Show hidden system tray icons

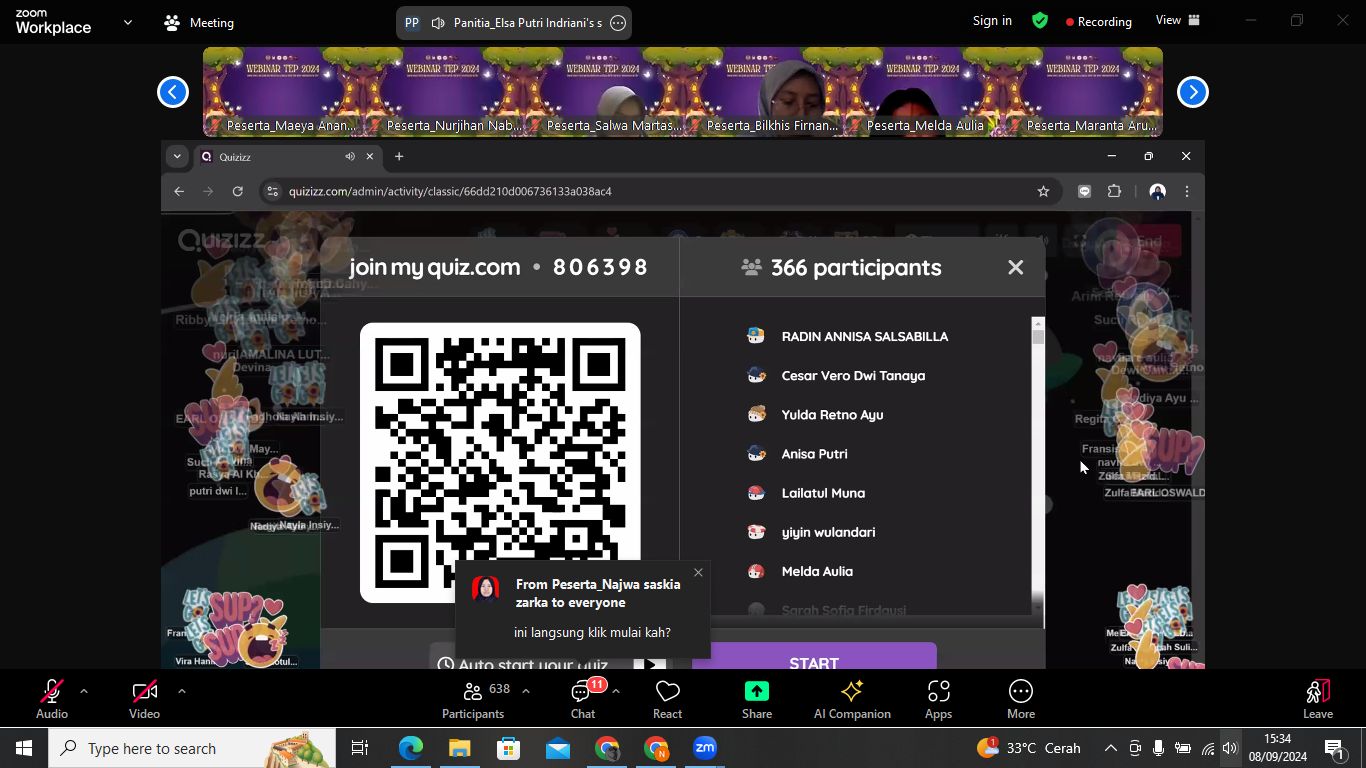pyautogui.click(x=1111, y=748)
